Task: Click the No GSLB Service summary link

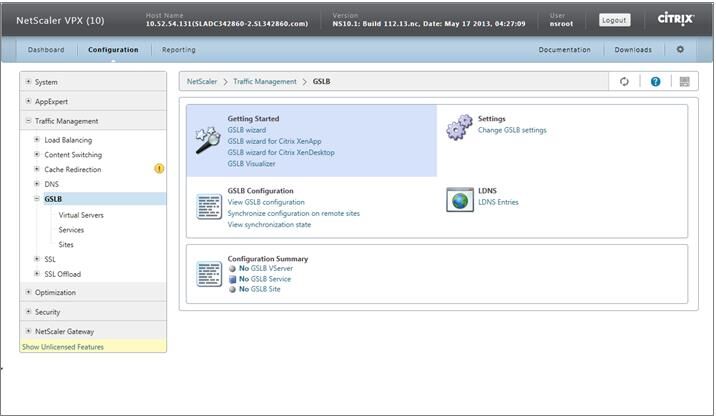Action: point(265,279)
